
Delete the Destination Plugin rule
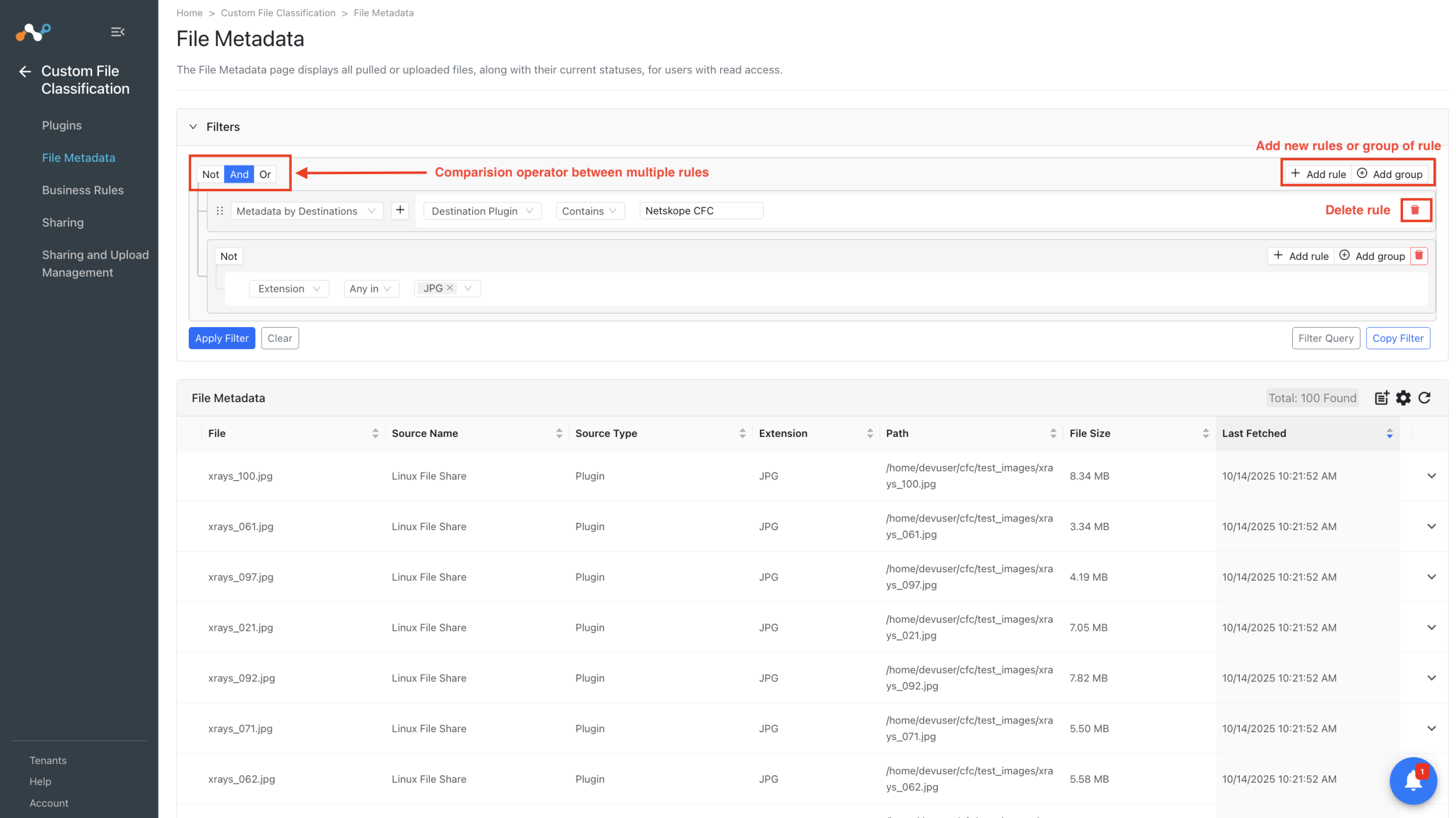tap(1415, 210)
